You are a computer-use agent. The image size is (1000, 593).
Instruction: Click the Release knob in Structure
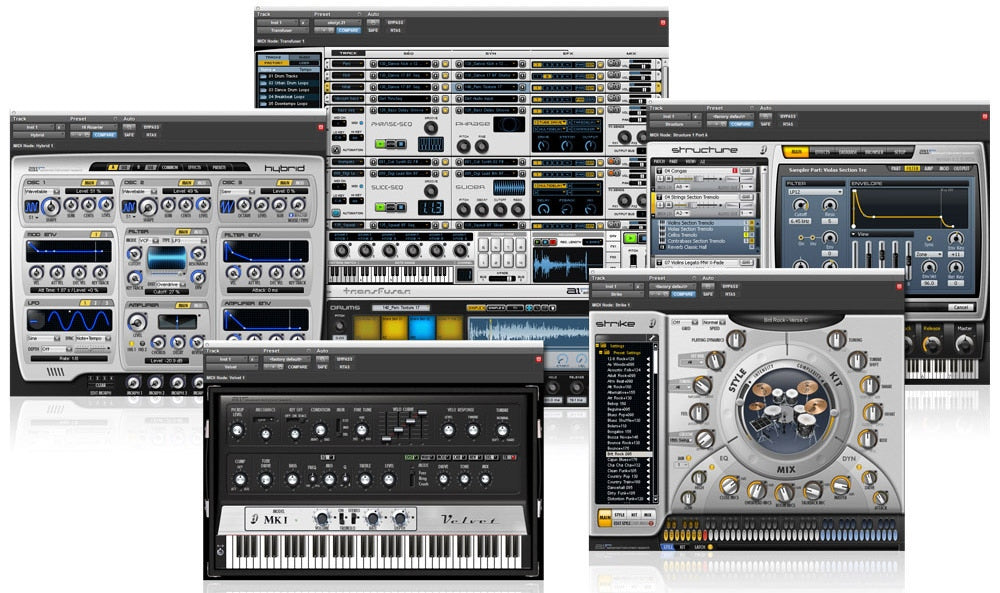932,345
